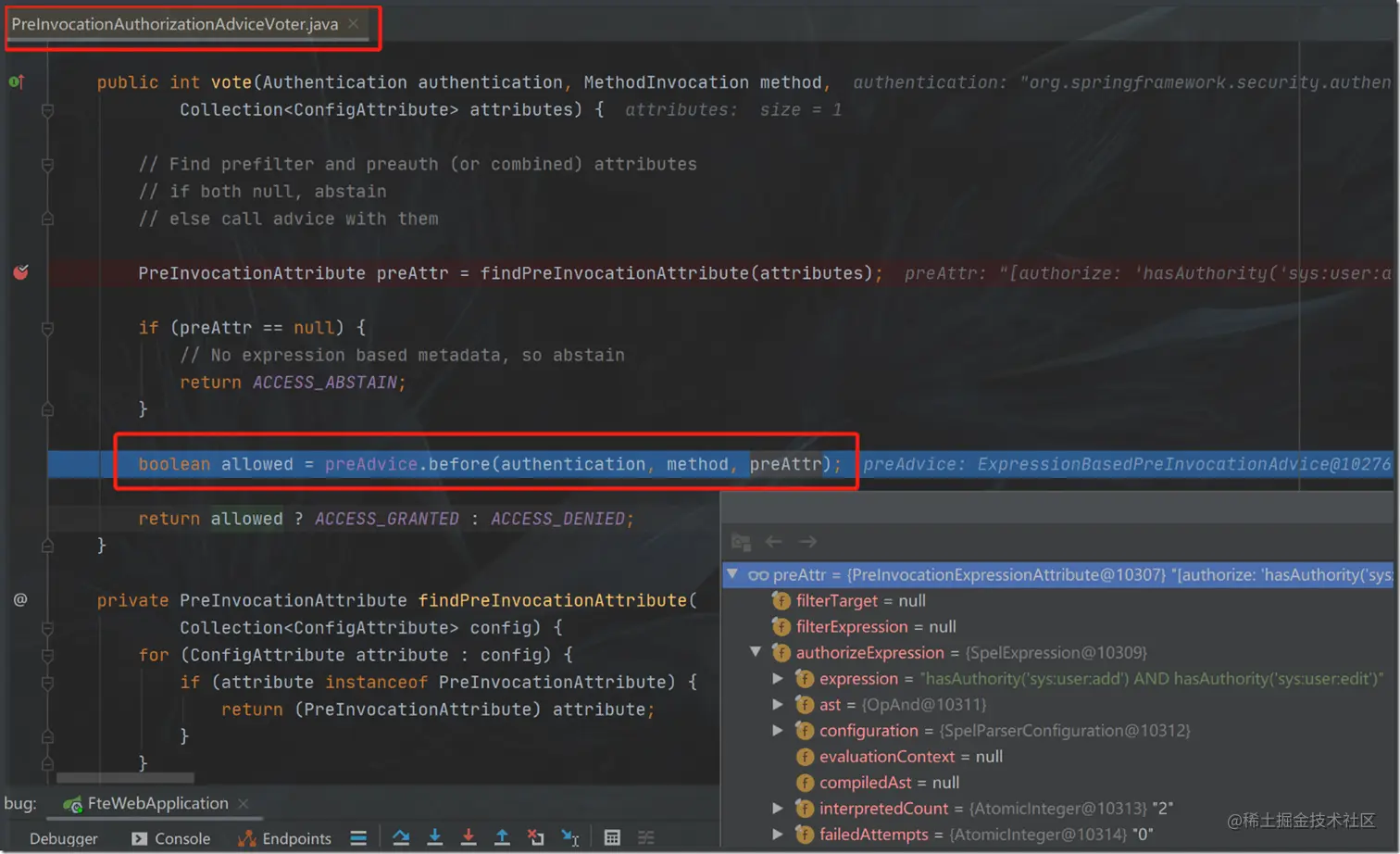Click the Trace Current Stream Chain icon
The height and width of the screenshot is (854, 1400).
(646, 837)
